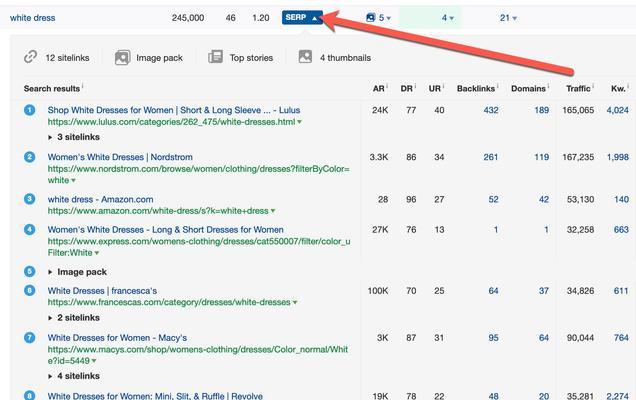Click the Backlinks column header
636x400 pixels.
pos(476,88)
